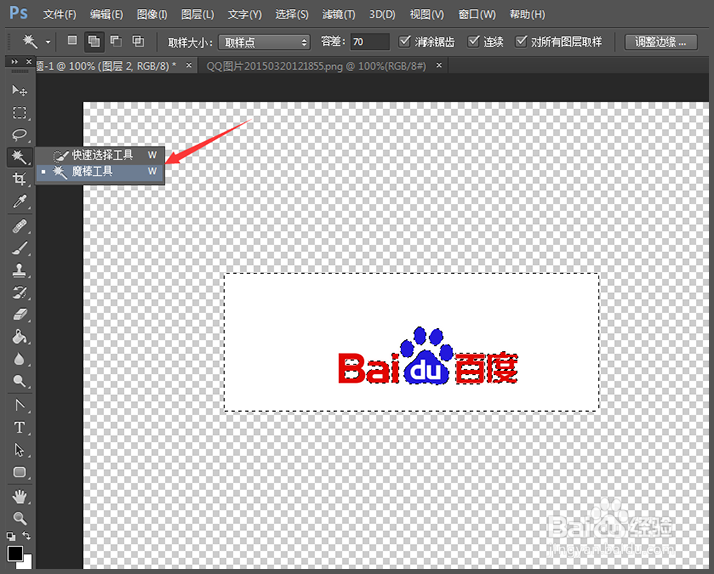Choose 魔棒工具 from flyout
The image size is (714, 574).
pos(100,172)
